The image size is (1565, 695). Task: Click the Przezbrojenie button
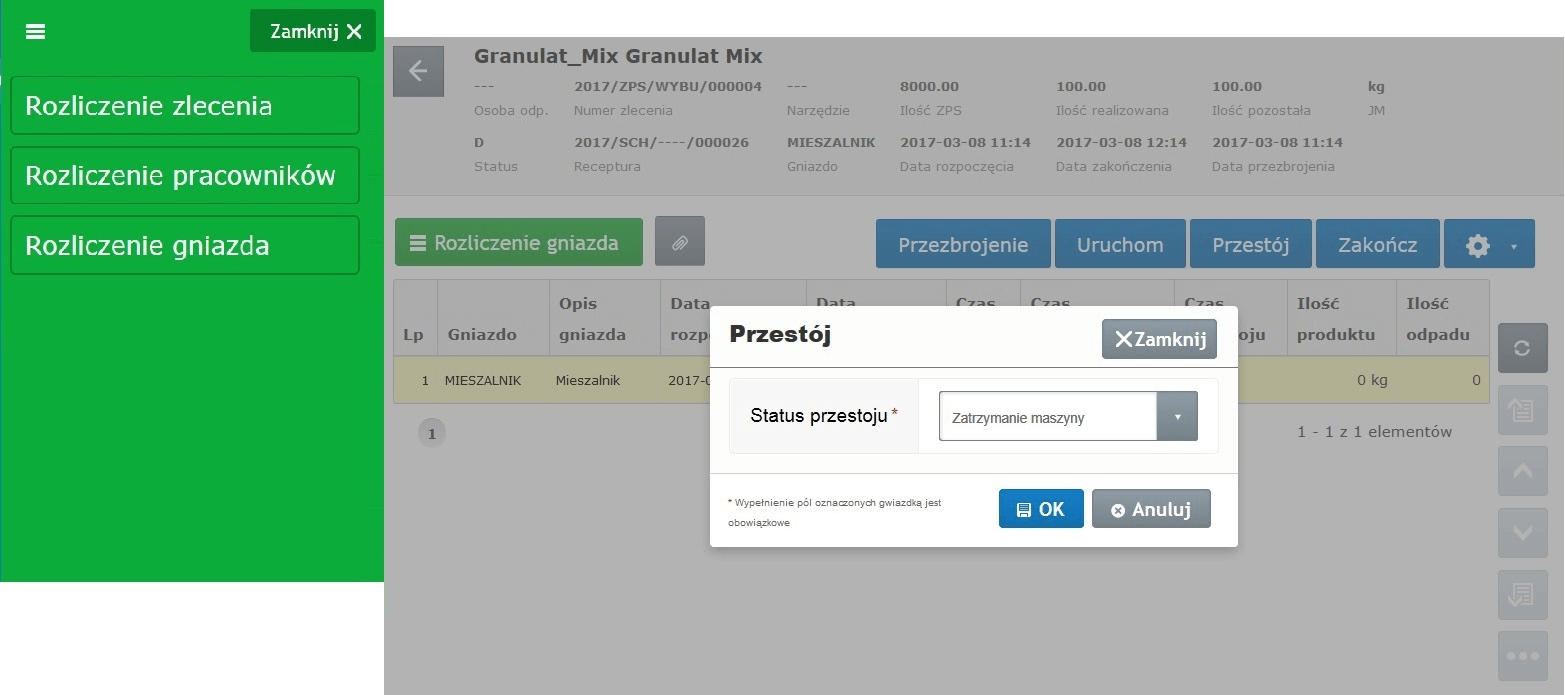[963, 244]
